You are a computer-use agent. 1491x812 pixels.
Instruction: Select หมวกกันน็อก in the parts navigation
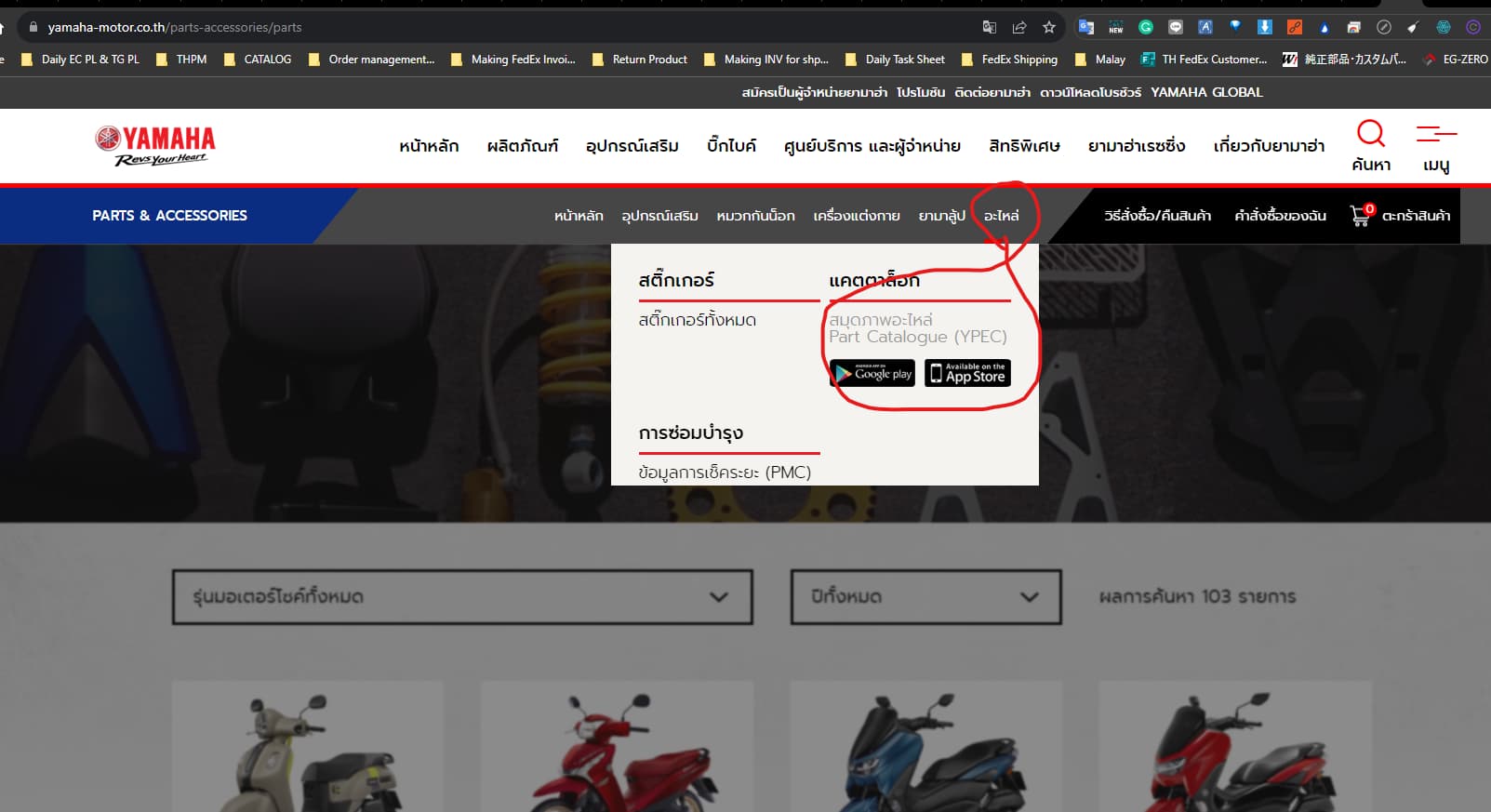755,216
